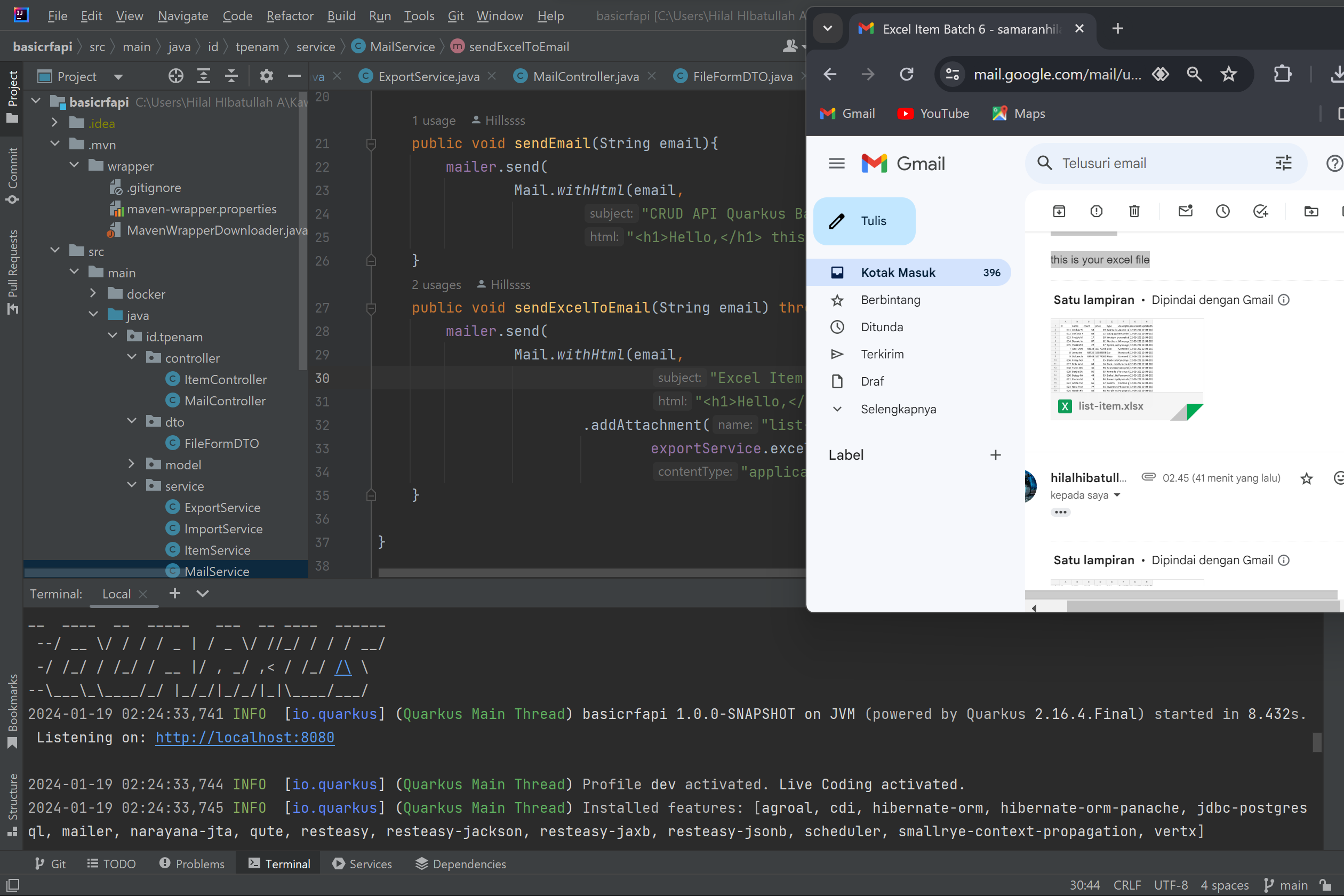Click the locate file crosshair icon in the Project panel
Viewport: 1344px width, 896px height.
[176, 76]
